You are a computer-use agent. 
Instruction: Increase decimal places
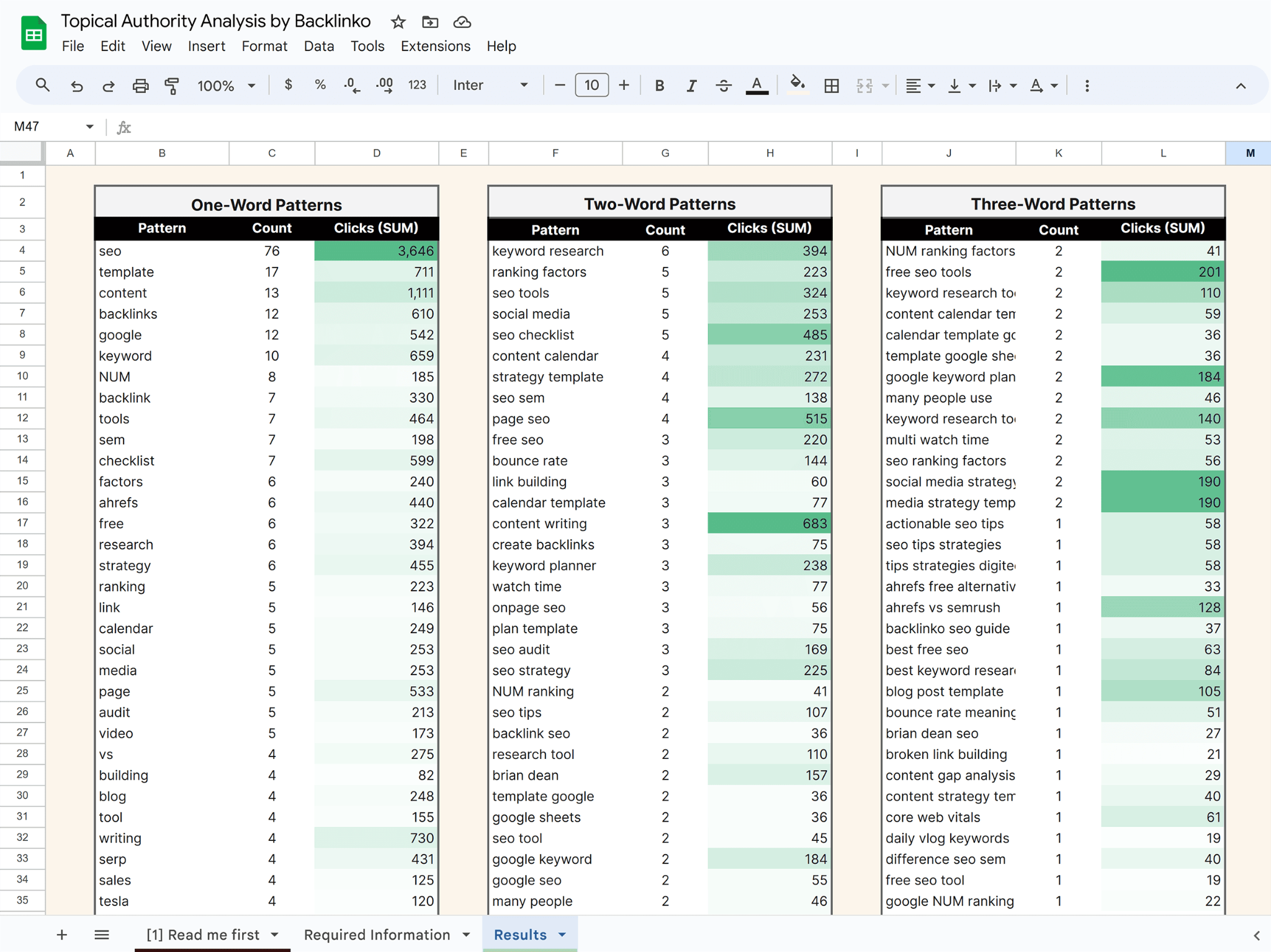(x=384, y=85)
